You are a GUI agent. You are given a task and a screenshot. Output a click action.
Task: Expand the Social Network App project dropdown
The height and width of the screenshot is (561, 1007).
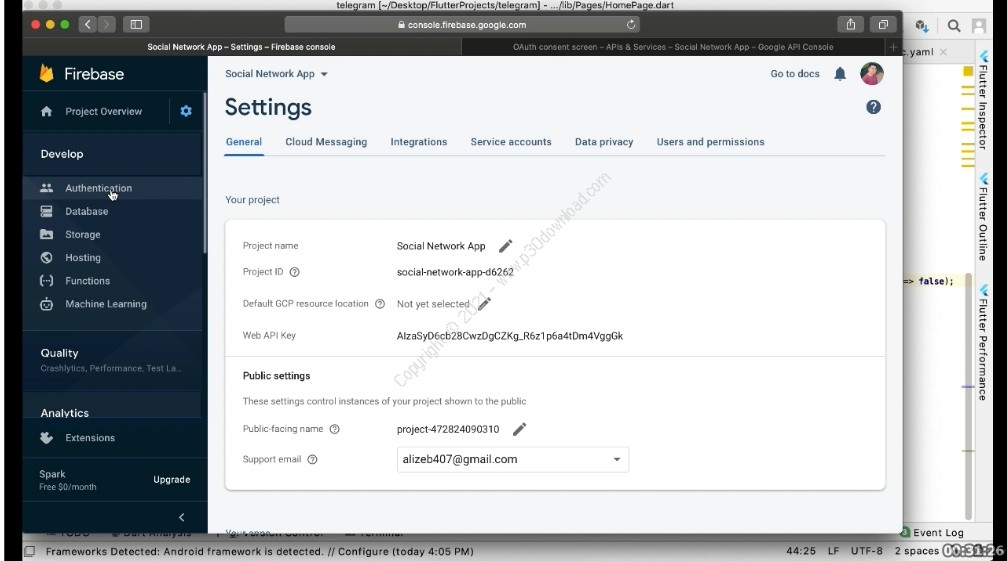276,74
